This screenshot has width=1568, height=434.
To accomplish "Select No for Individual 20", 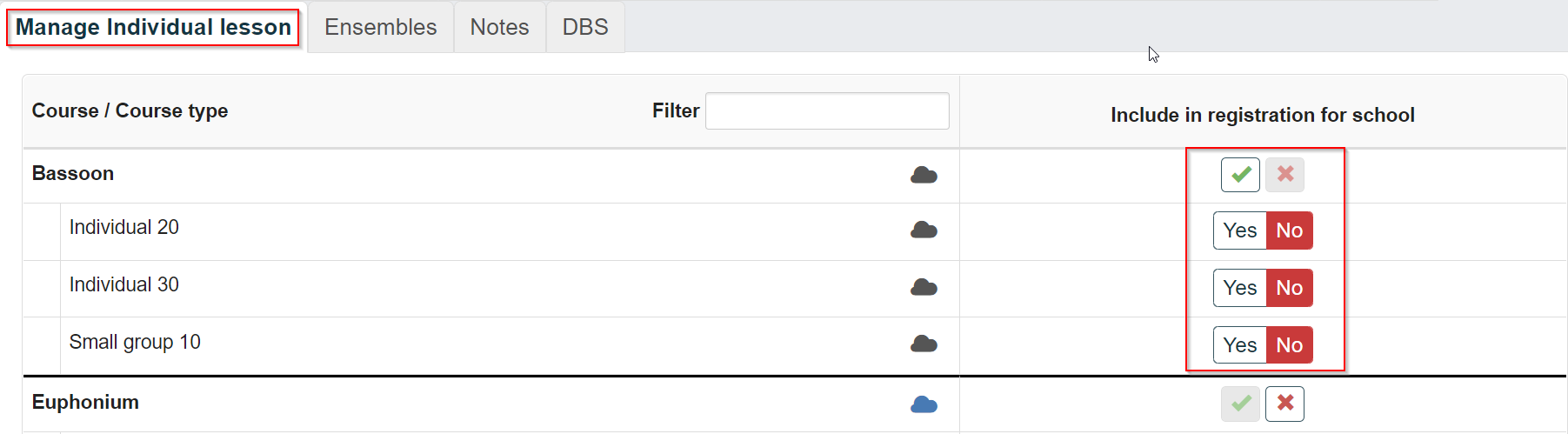I will [x=1290, y=230].
